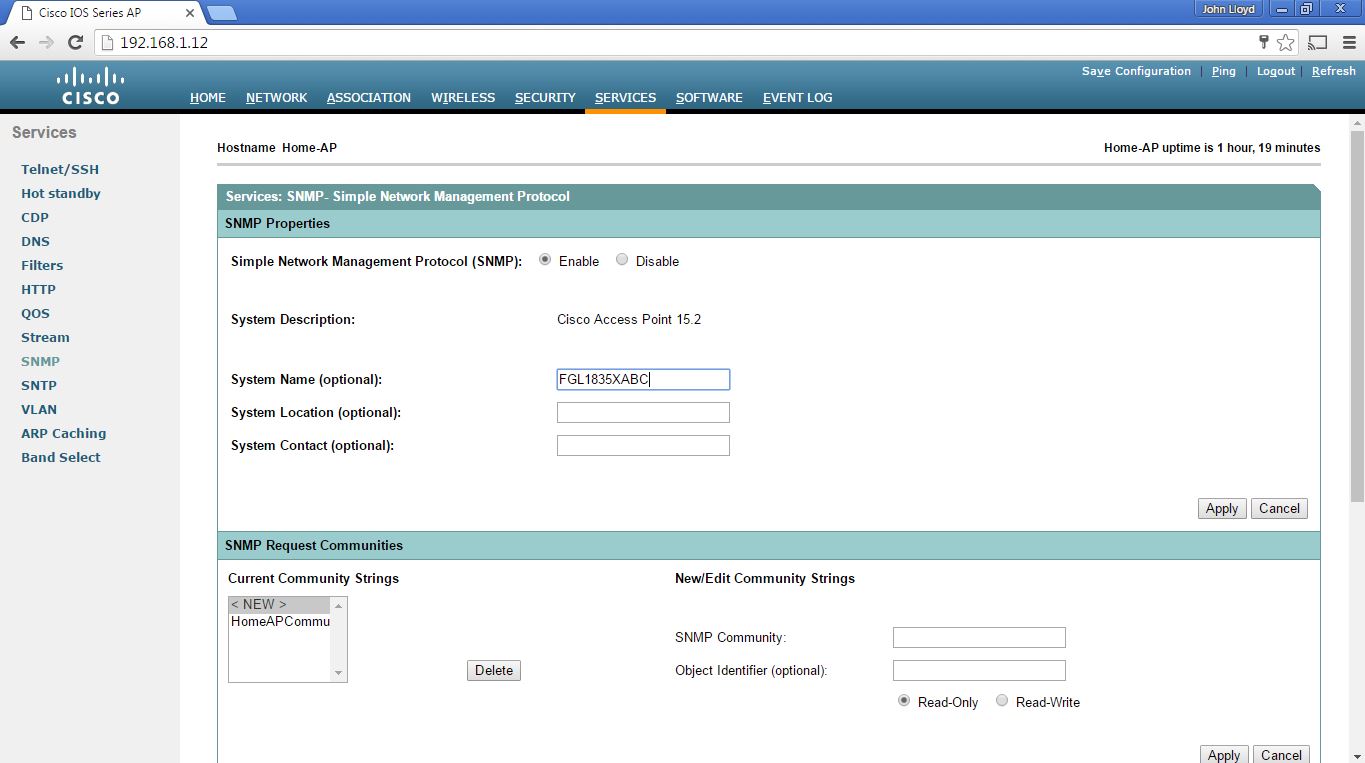Click community list scroll down arrow
Viewport: 1365px width, 763px height.
coord(338,673)
